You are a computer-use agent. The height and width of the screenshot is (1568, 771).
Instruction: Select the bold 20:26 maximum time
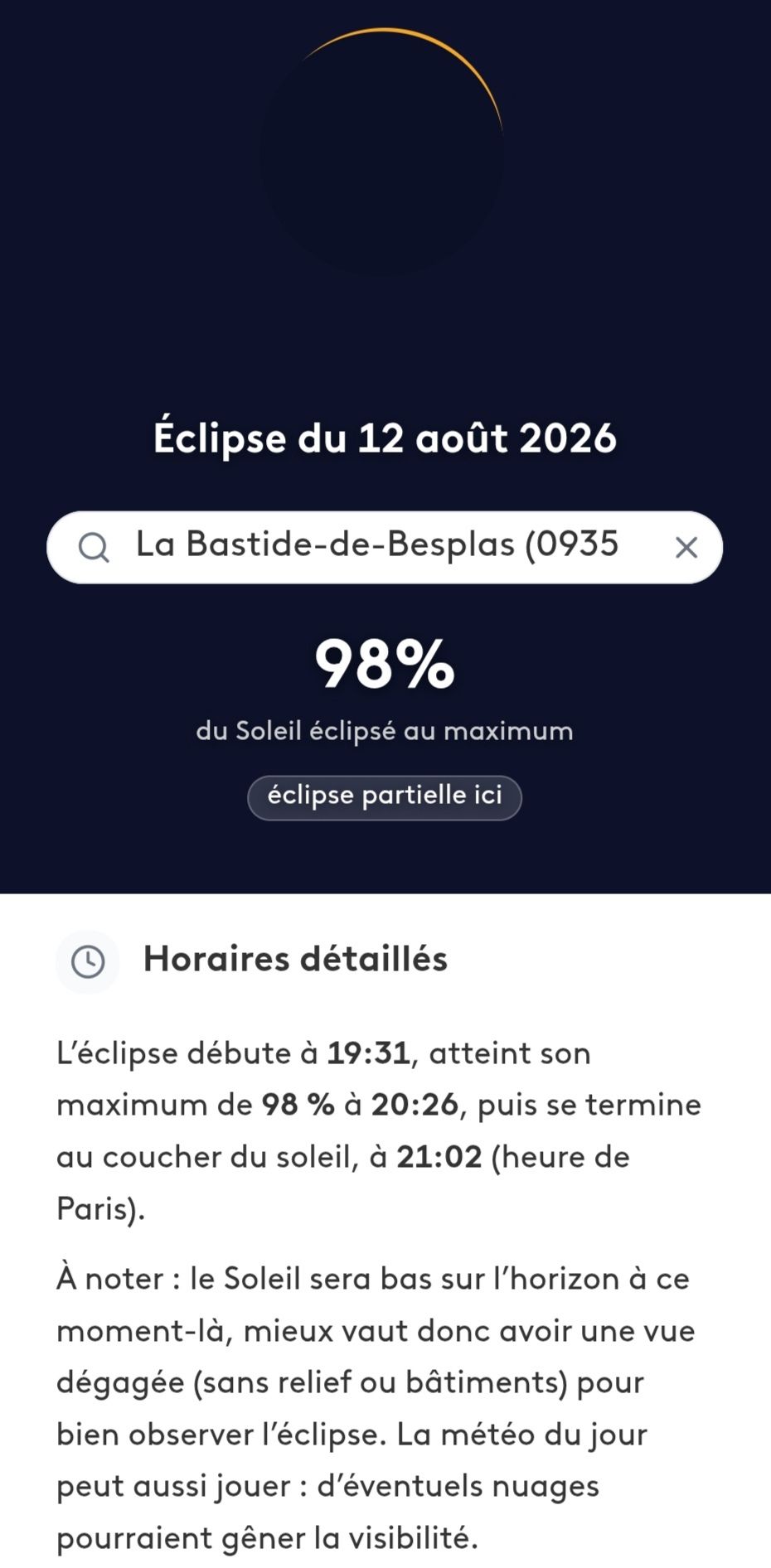(415, 1105)
